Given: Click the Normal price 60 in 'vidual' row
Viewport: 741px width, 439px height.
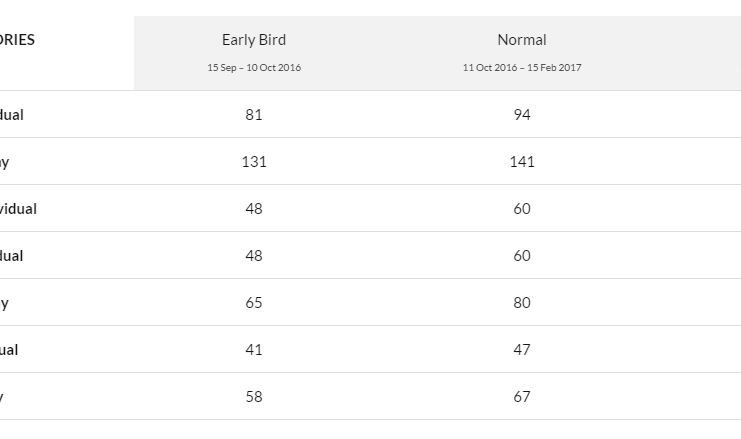Looking at the screenshot, I should [x=522, y=209].
